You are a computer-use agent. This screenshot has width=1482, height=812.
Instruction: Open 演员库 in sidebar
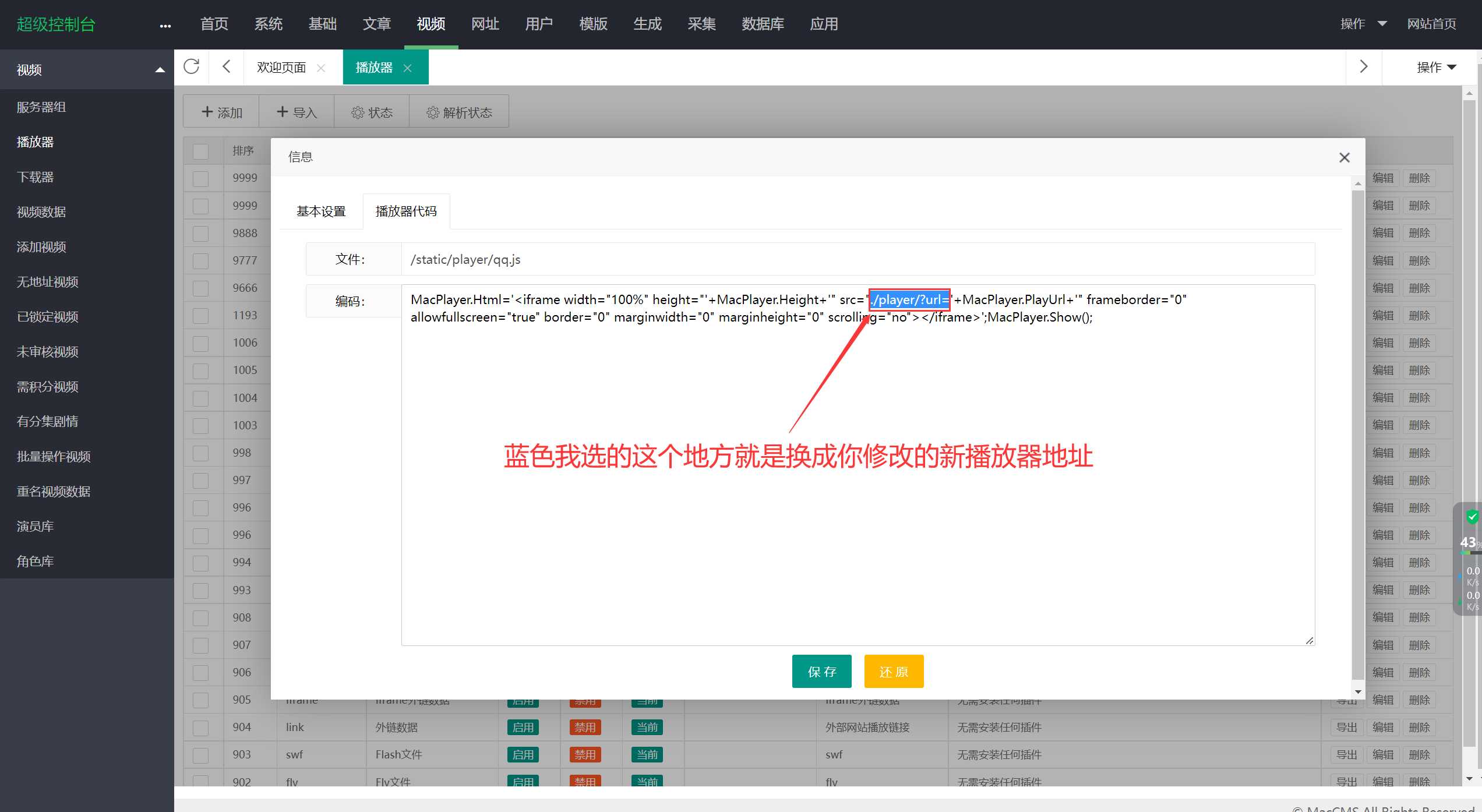pos(35,527)
